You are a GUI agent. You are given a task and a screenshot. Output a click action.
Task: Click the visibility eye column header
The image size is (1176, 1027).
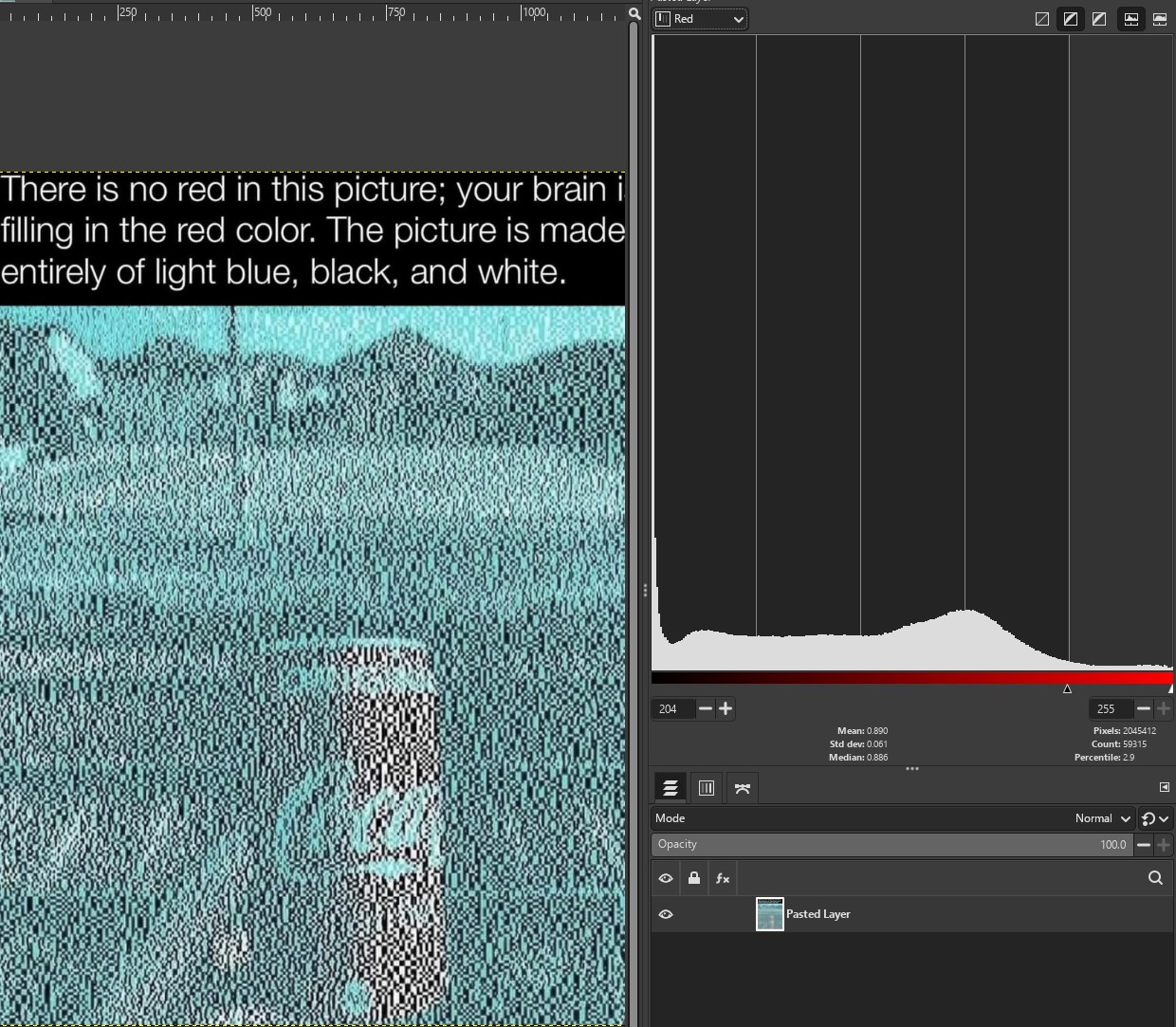pyautogui.click(x=666, y=879)
